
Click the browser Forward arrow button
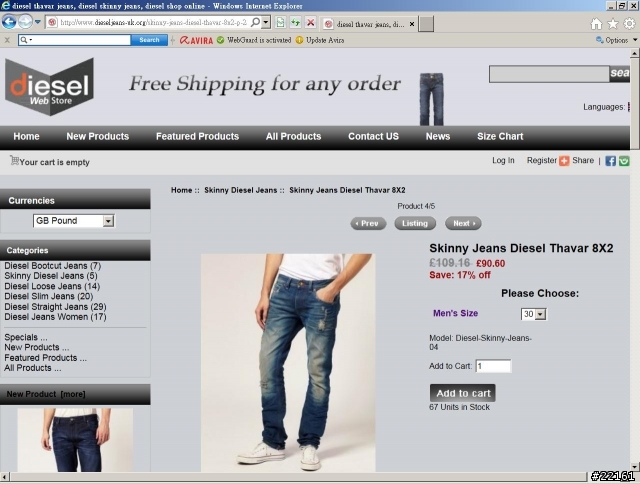click(x=25, y=22)
